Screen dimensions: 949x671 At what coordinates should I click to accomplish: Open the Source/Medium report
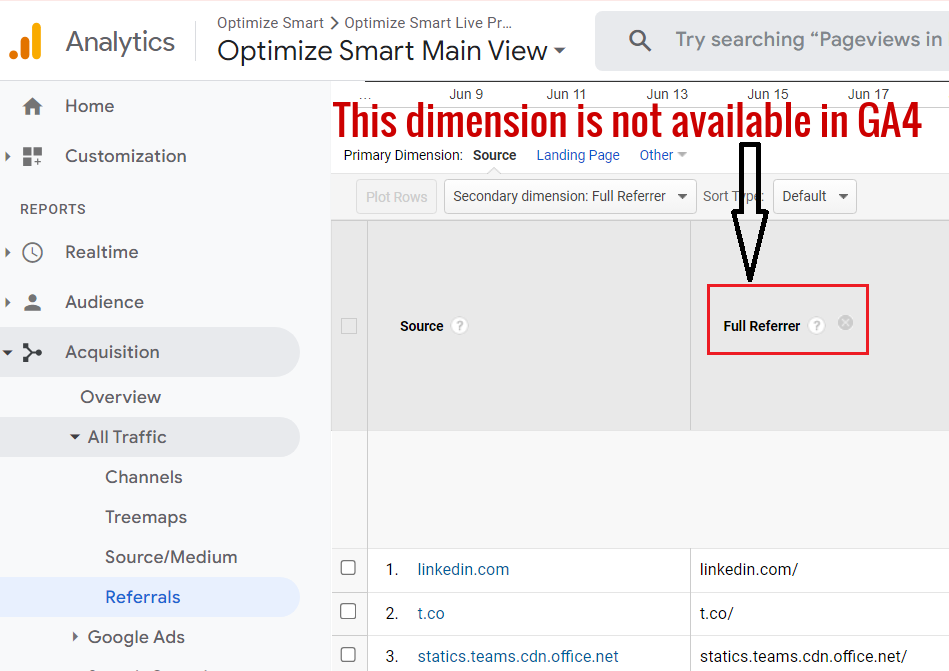[x=171, y=557]
